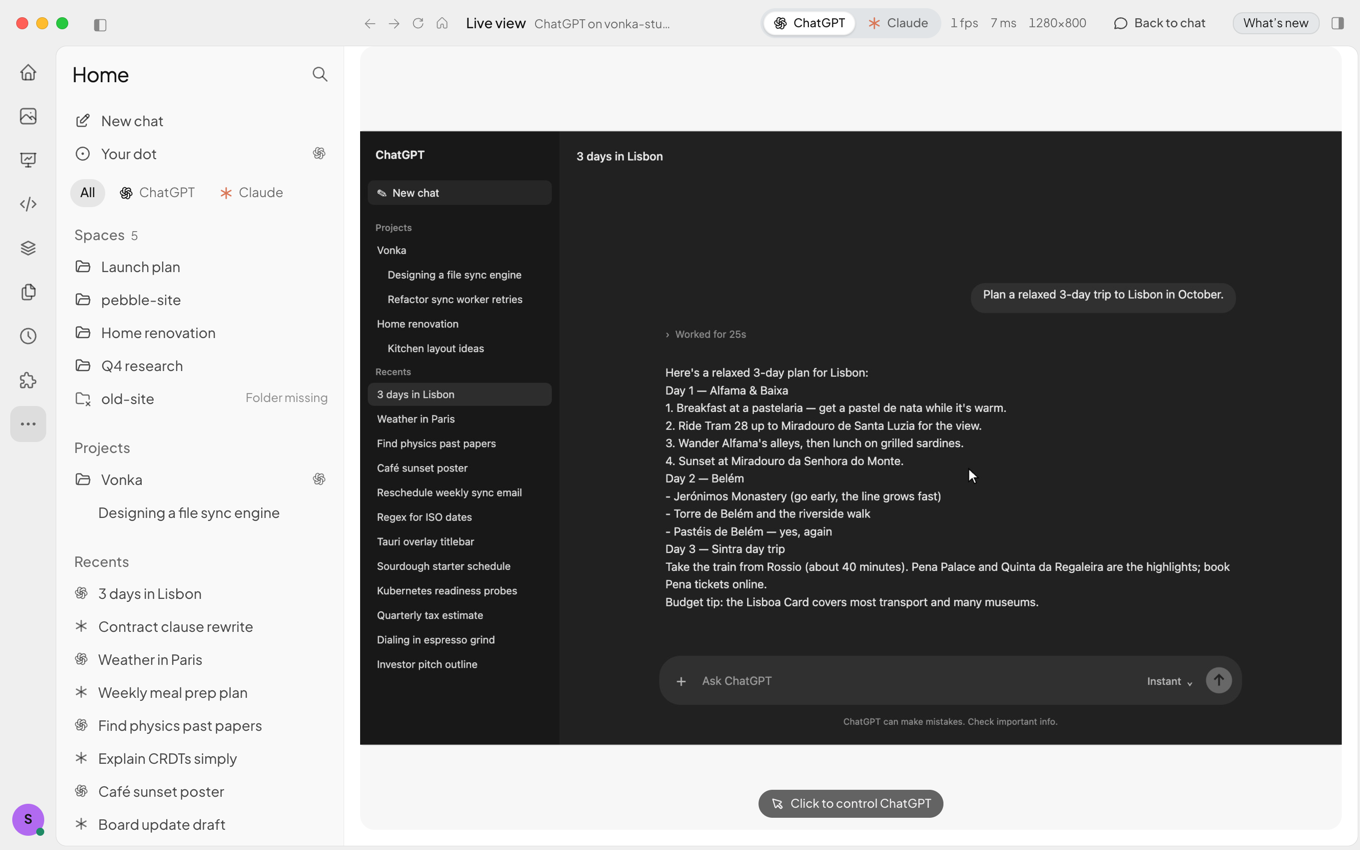Open the history clock rail icon
This screenshot has height=850, width=1360.
(28, 336)
